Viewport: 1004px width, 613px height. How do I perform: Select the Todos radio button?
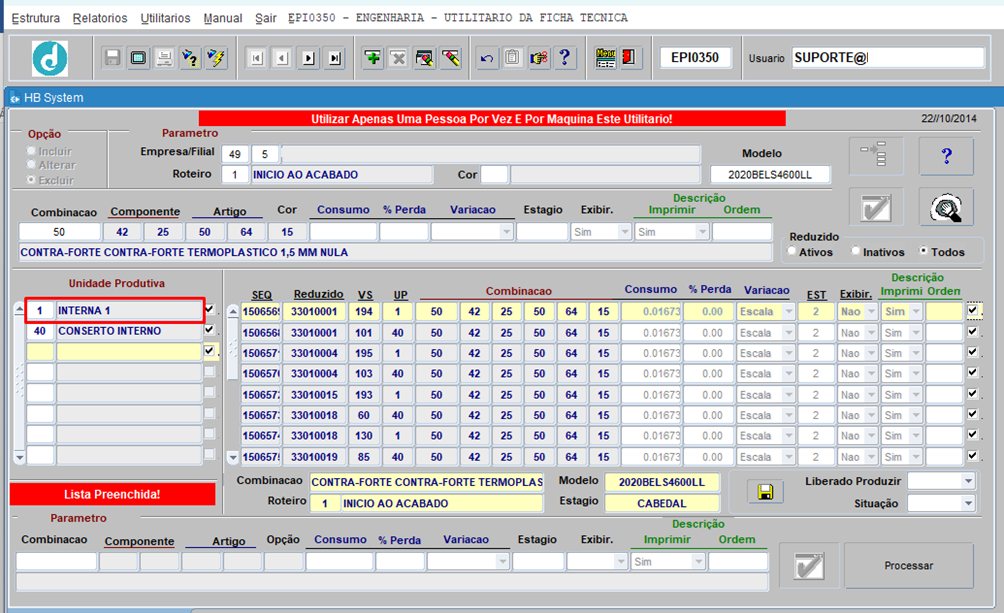tap(924, 250)
